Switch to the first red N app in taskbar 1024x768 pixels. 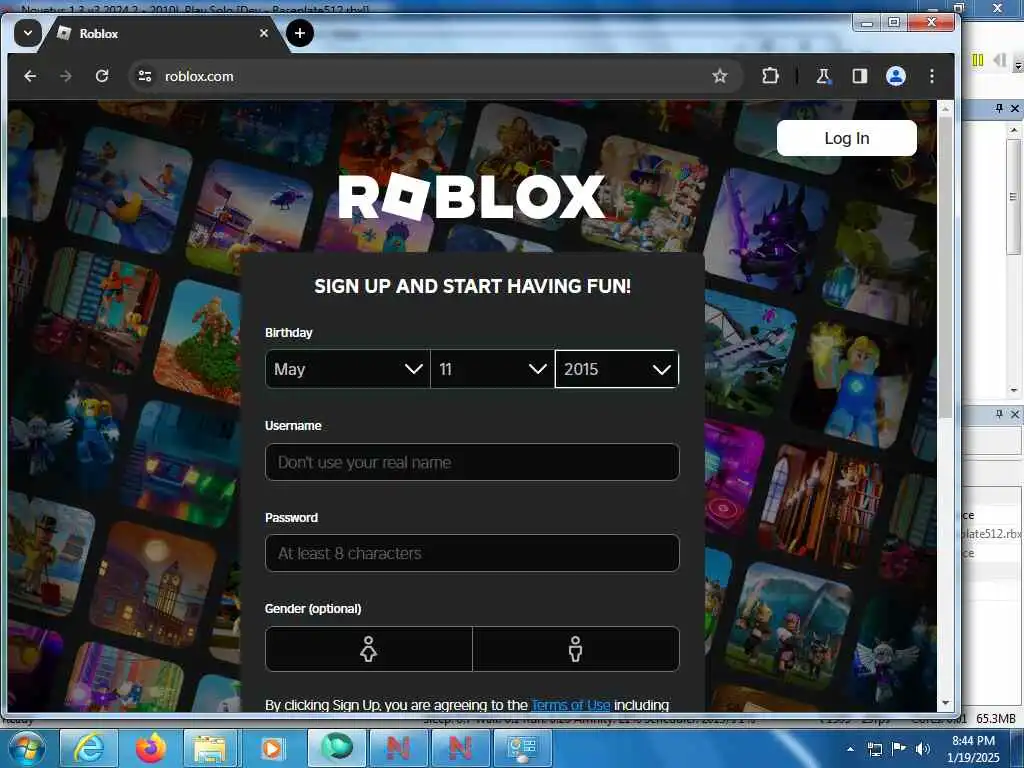(x=398, y=748)
